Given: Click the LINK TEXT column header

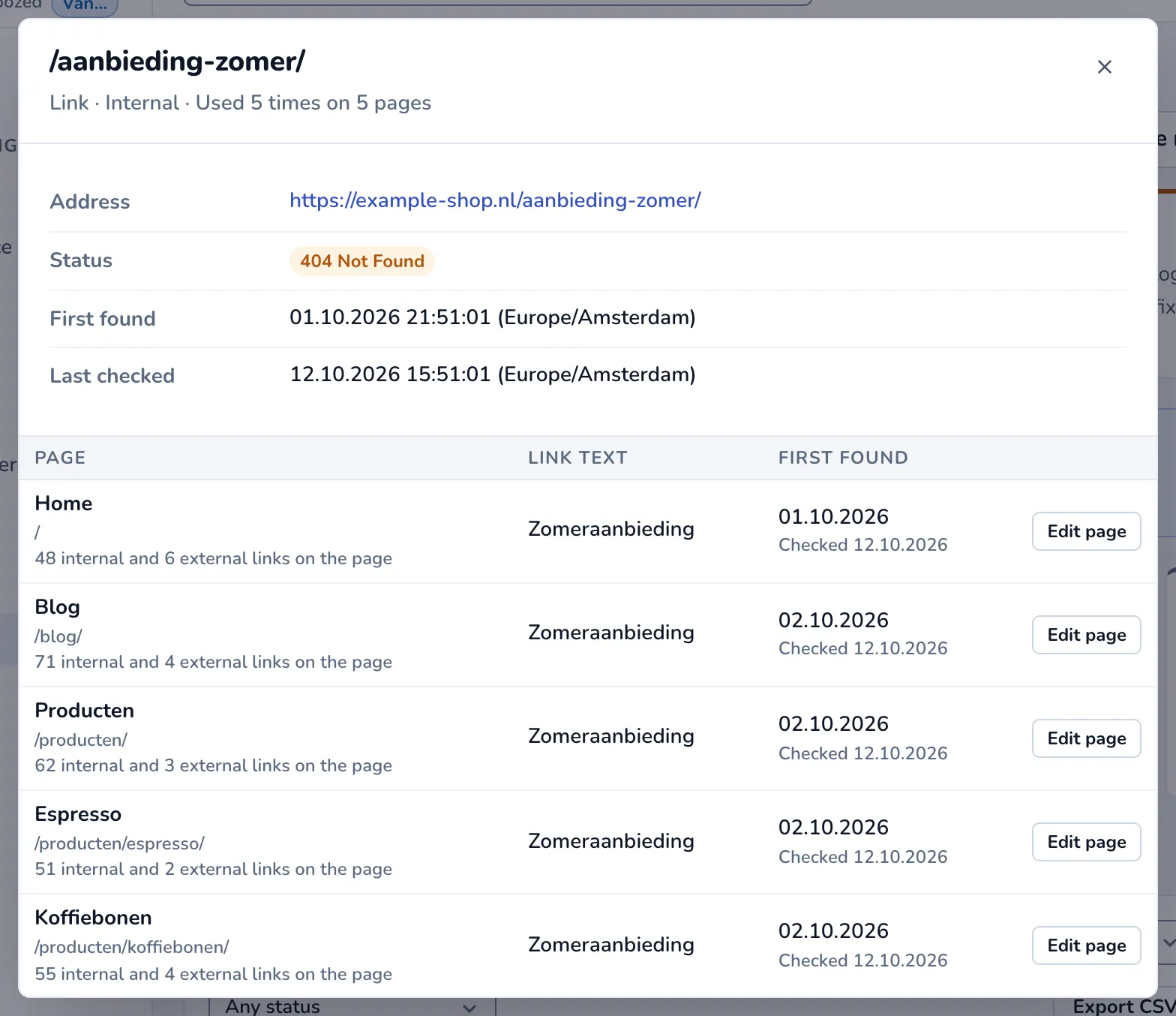Looking at the screenshot, I should tap(577, 458).
